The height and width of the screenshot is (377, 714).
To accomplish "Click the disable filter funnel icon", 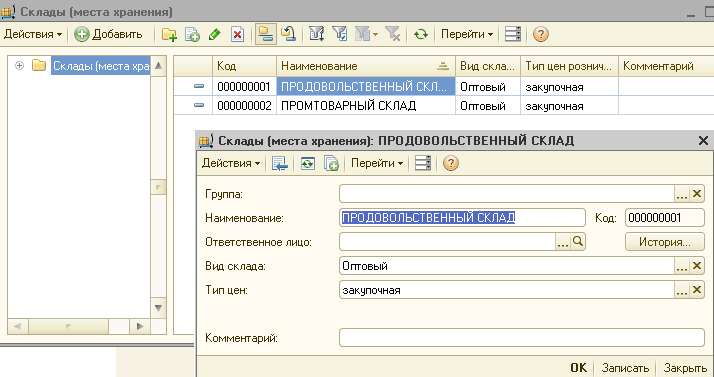I will tap(393, 34).
